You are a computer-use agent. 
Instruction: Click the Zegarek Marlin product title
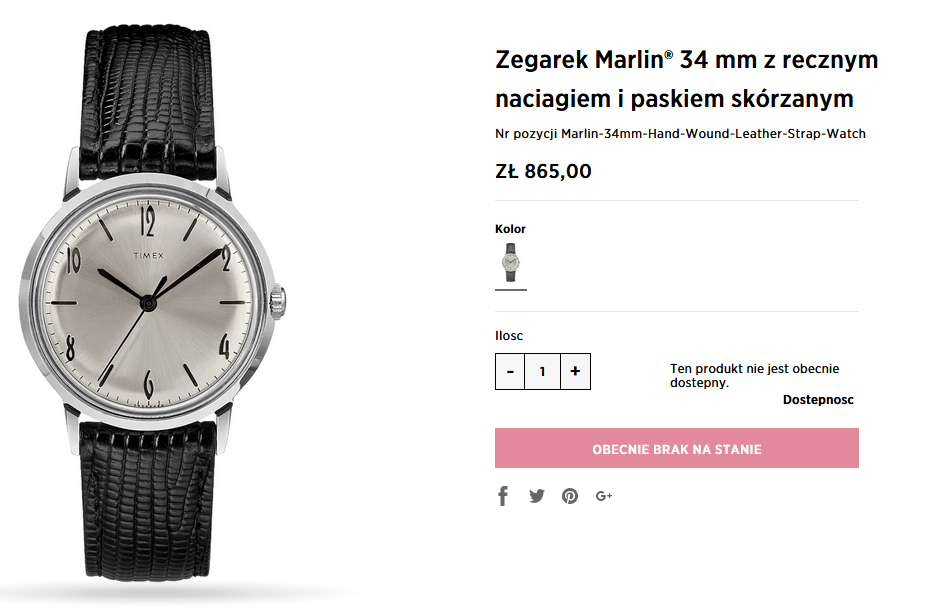pos(686,79)
